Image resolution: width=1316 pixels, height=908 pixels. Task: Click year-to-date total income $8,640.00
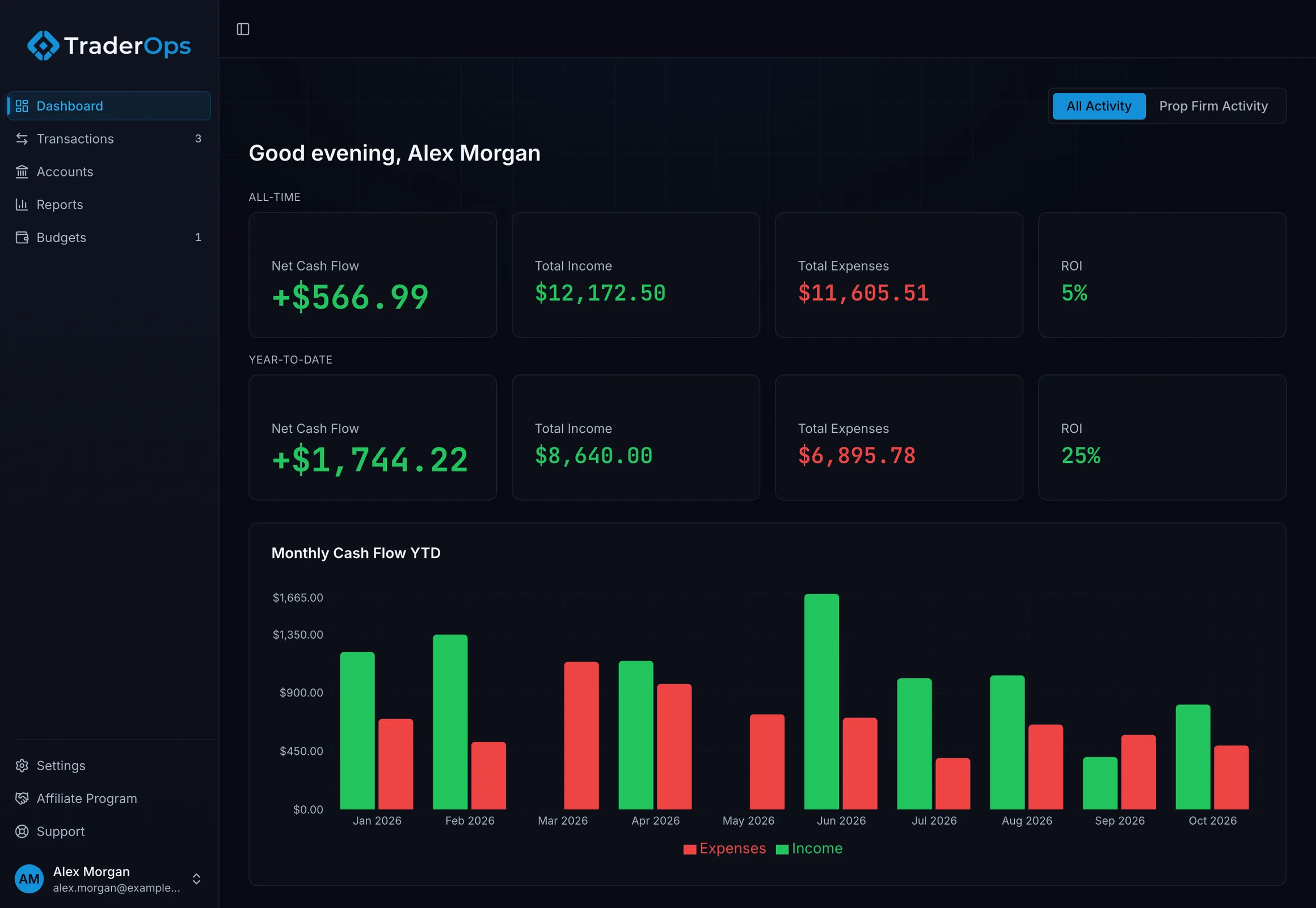click(593, 457)
